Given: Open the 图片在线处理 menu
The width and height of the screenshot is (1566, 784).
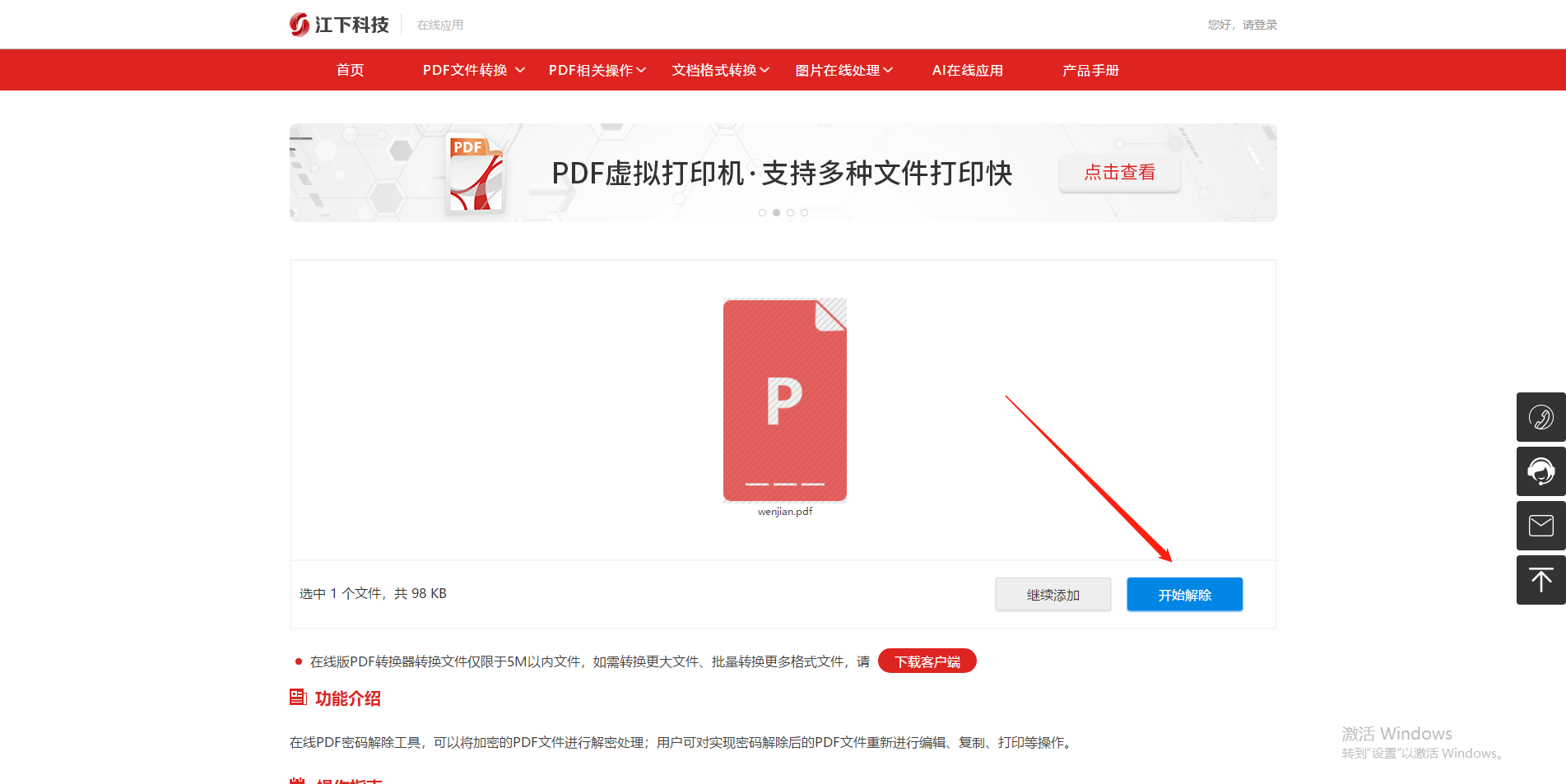Looking at the screenshot, I should pos(838,70).
